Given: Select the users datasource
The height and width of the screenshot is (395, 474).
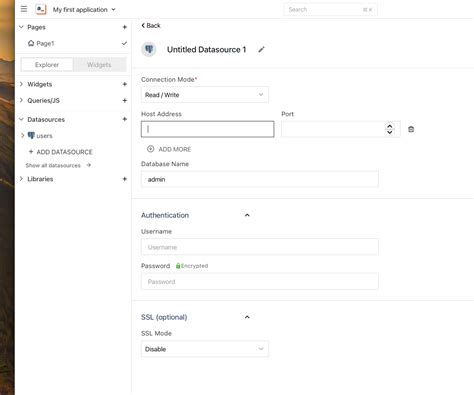Looking at the screenshot, I should 41,136.
